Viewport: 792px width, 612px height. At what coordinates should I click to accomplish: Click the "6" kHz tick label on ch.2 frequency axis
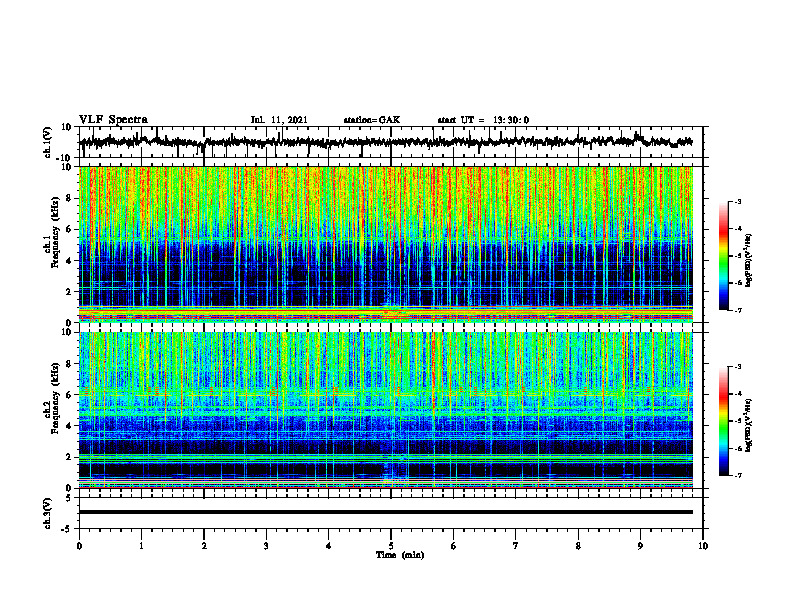[x=70, y=395]
